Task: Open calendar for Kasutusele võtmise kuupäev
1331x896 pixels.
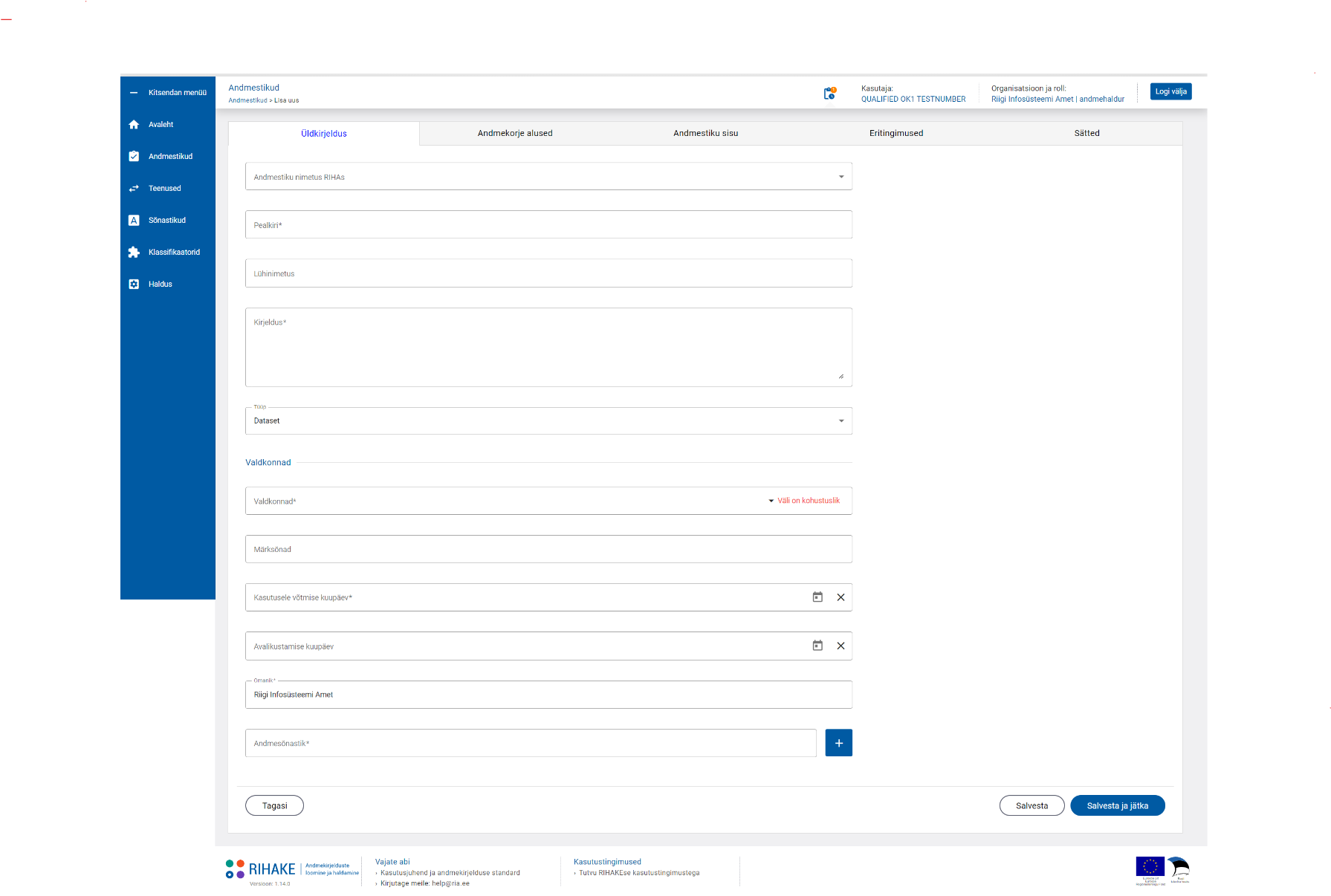Action: click(817, 597)
